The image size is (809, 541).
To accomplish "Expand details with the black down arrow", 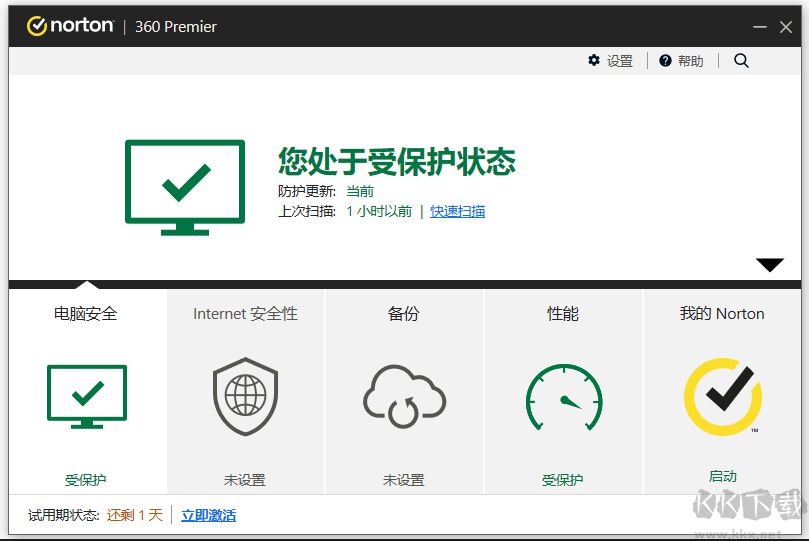I will [x=770, y=265].
